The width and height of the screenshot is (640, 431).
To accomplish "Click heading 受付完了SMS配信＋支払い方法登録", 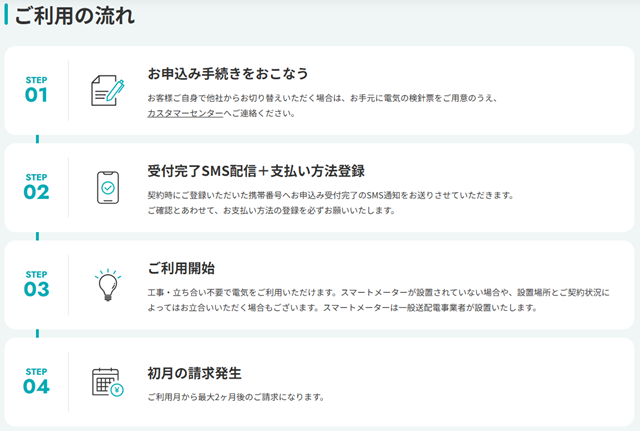I will (x=256, y=171).
